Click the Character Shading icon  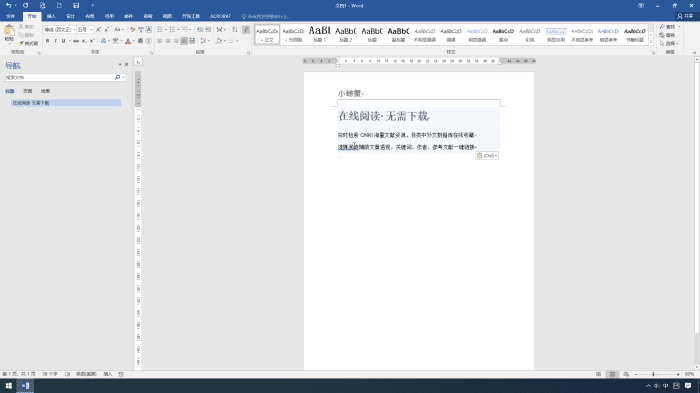click(x=140, y=41)
